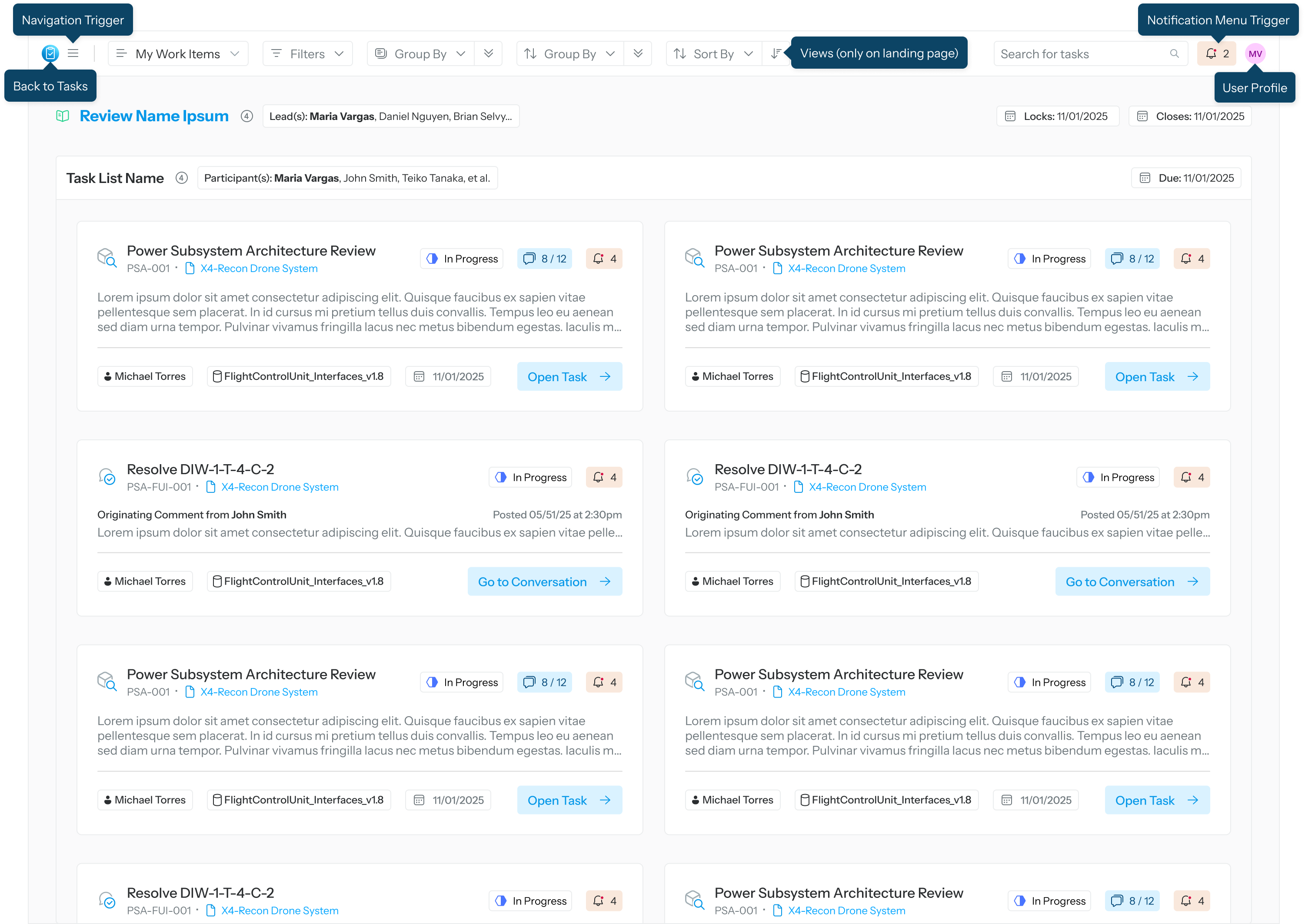Click the sort direction icon beside Sort By

point(776,53)
